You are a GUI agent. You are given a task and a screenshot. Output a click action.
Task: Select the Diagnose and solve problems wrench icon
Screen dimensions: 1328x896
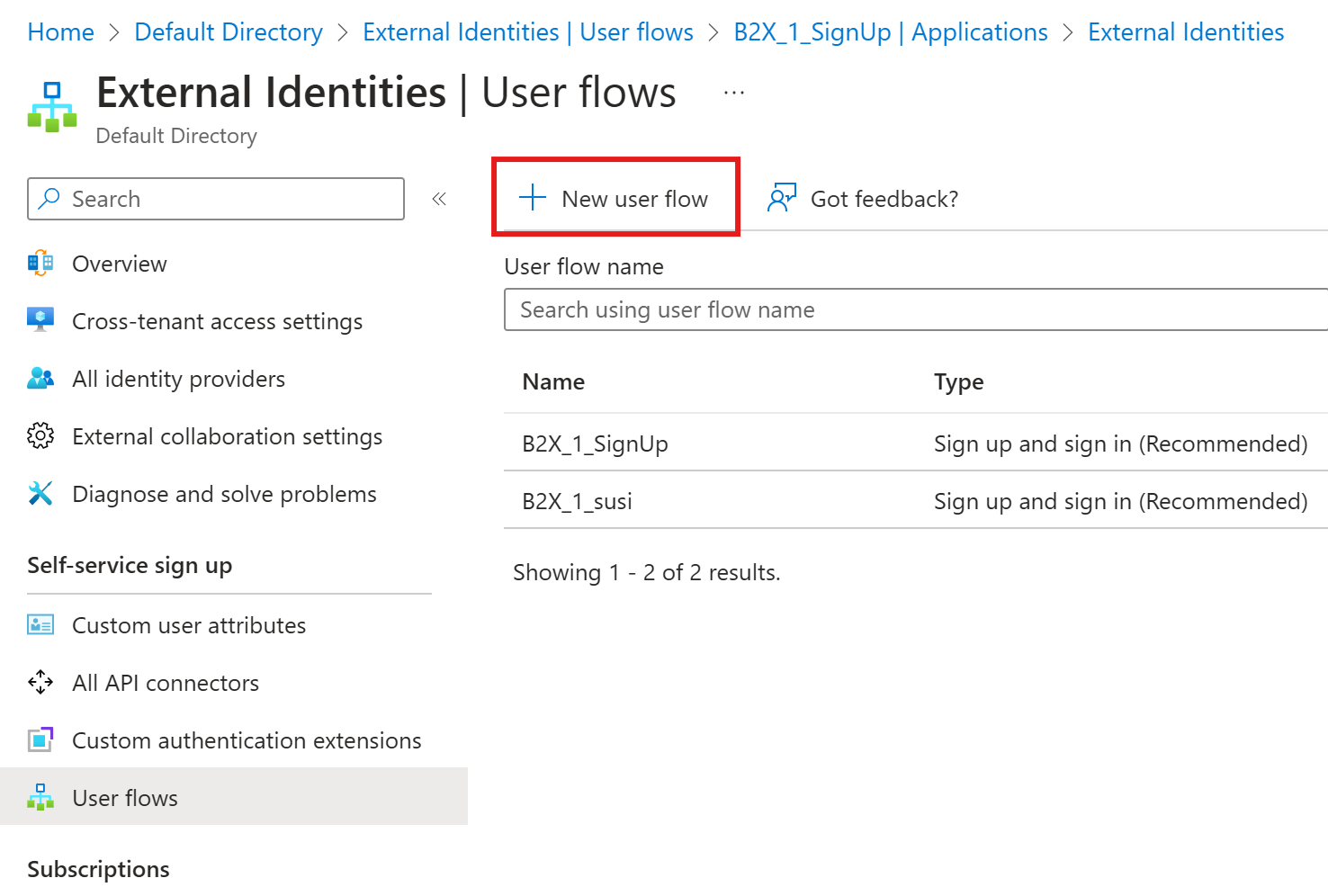click(40, 493)
